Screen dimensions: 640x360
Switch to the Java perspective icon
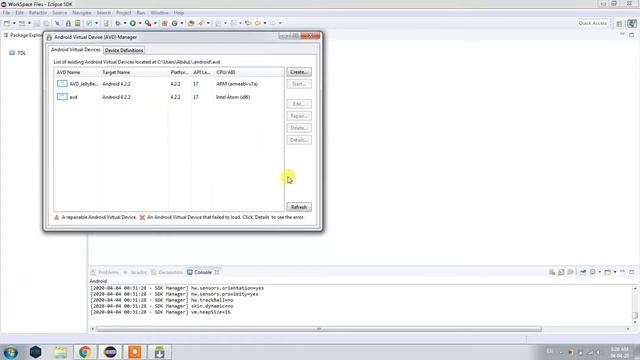click(x=632, y=23)
